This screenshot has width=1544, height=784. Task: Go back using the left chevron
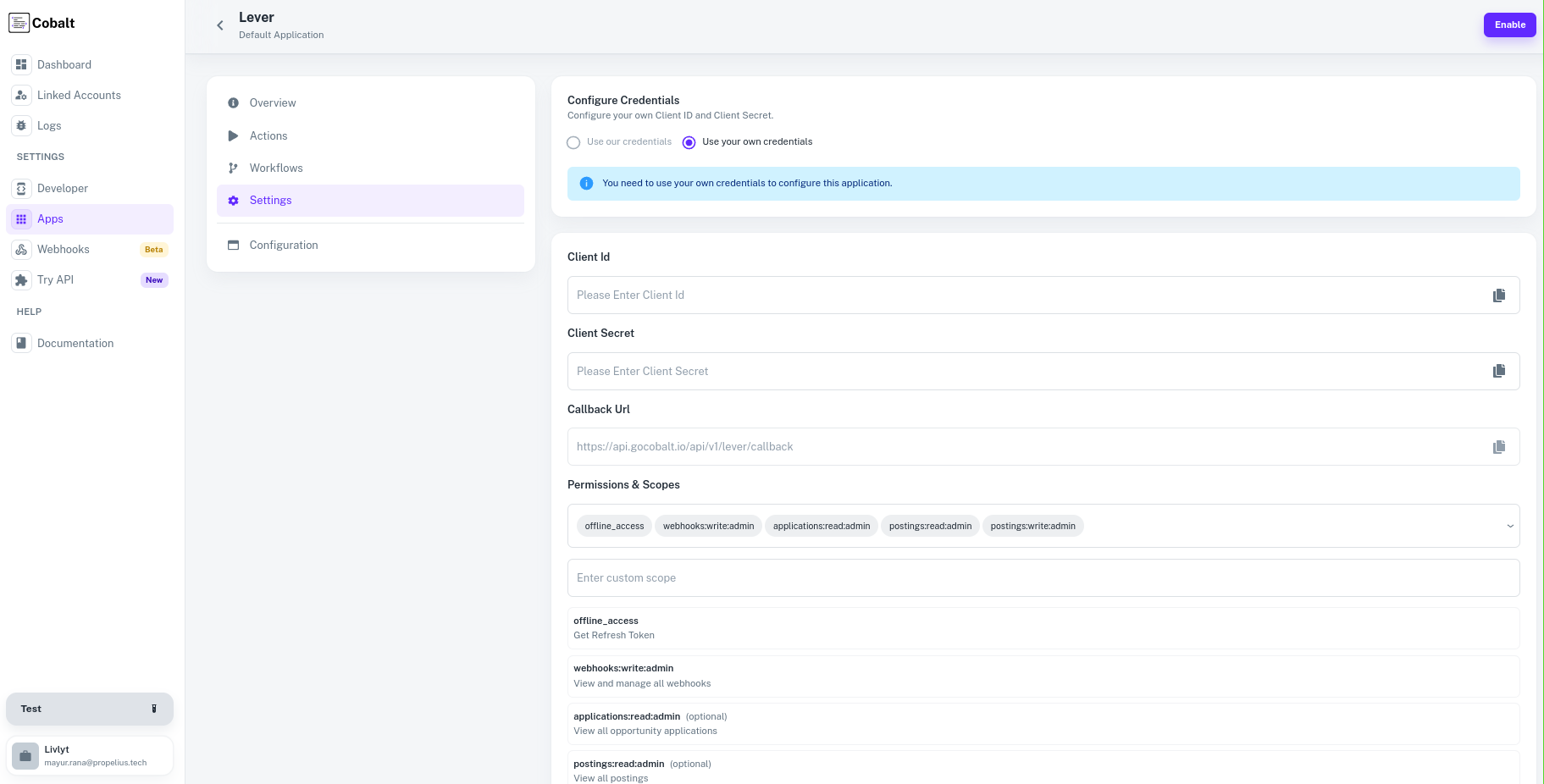pos(220,25)
